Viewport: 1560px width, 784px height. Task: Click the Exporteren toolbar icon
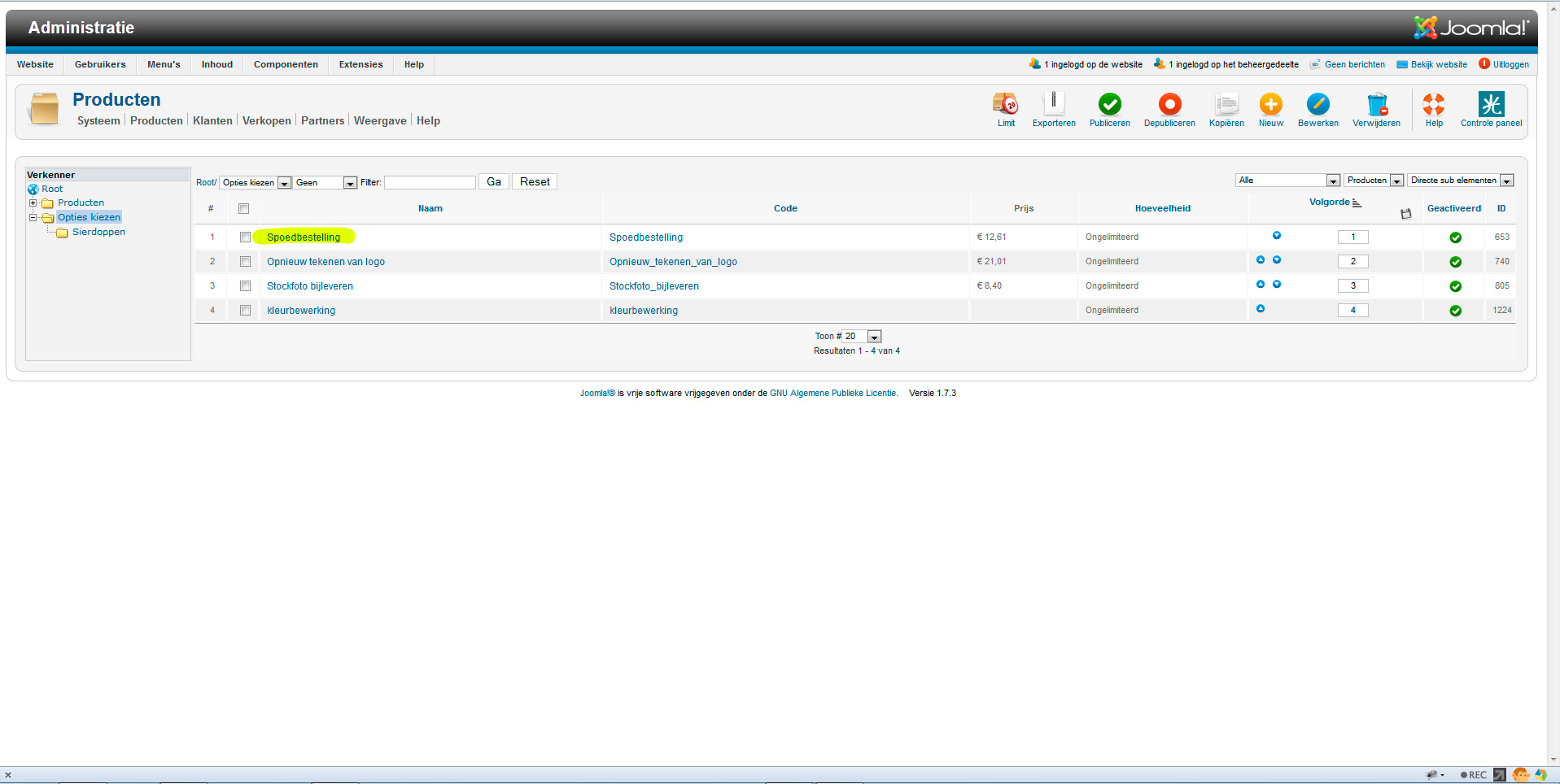tap(1054, 104)
